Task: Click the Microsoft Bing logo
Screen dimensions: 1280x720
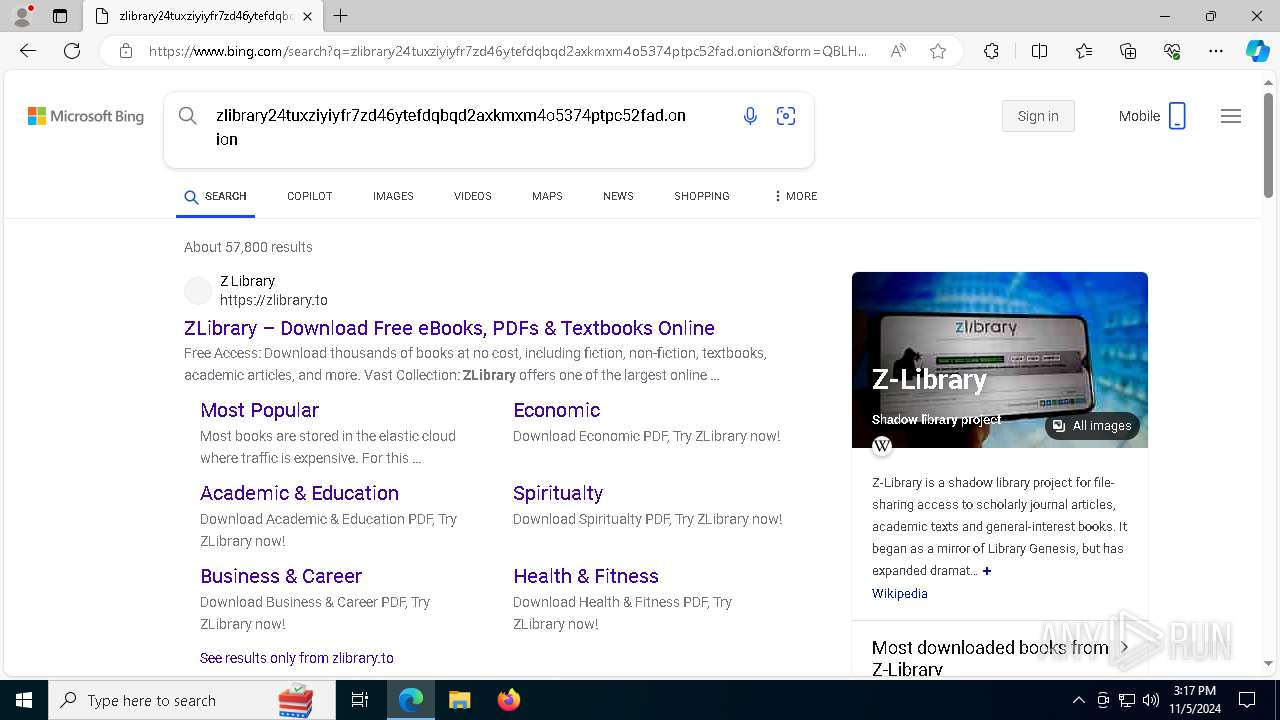Action: [86, 116]
